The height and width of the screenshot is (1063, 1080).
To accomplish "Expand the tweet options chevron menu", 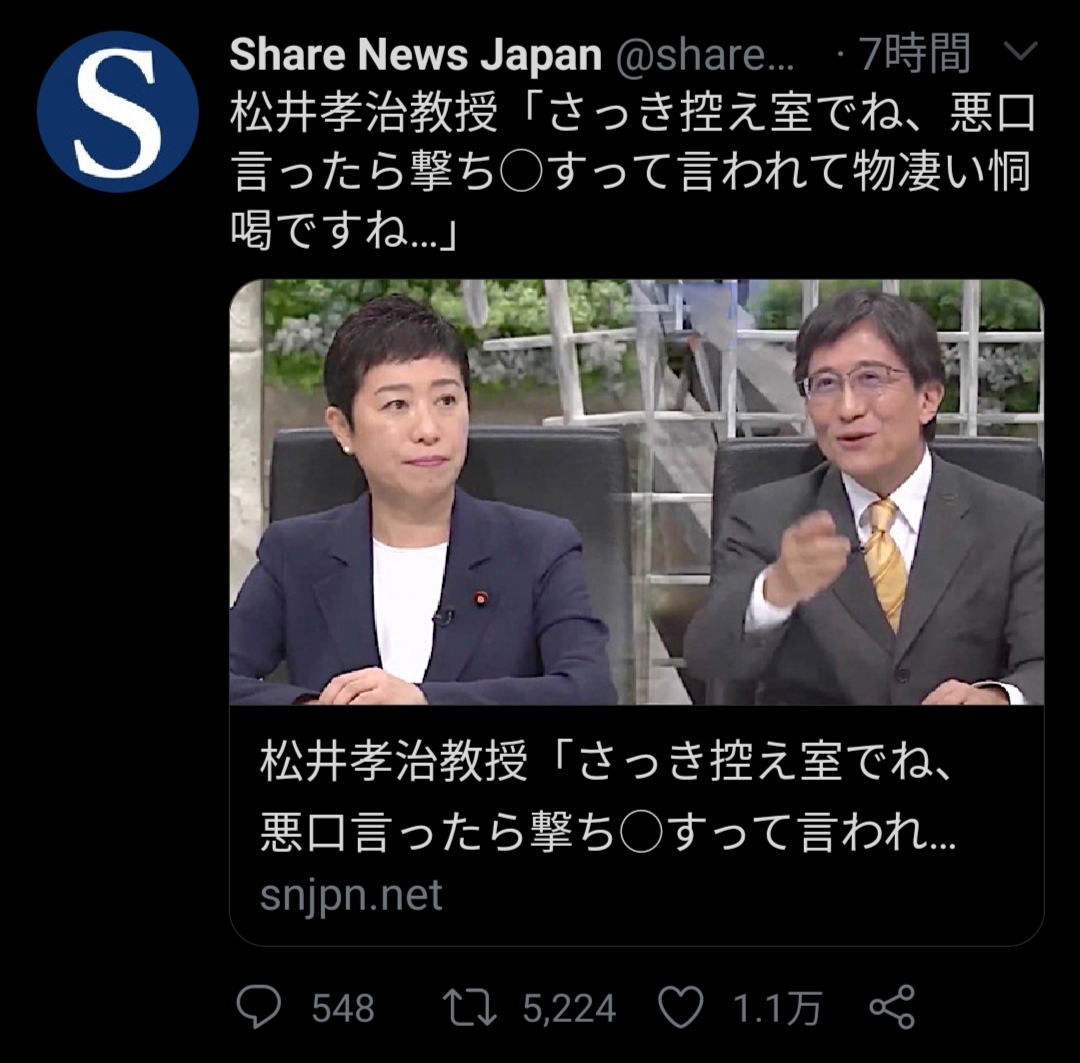I will (1020, 52).
